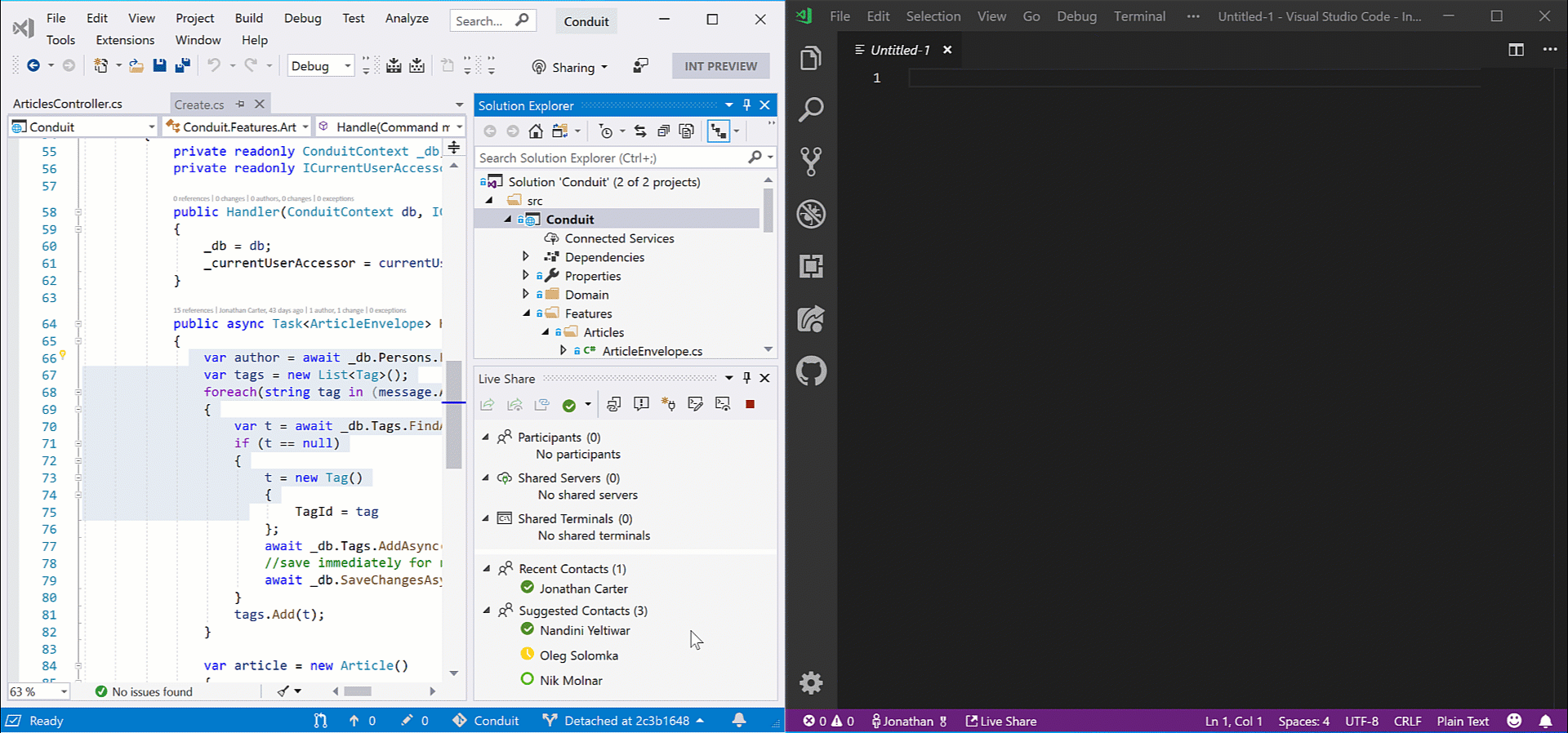Open the Project menu in Visual Studio
1568x733 pixels.
click(x=194, y=18)
